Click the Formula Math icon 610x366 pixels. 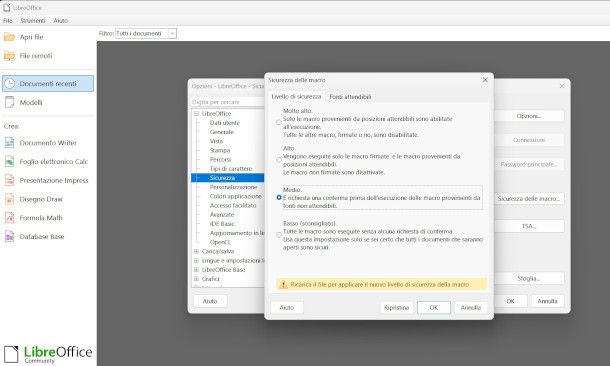pyautogui.click(x=9, y=217)
